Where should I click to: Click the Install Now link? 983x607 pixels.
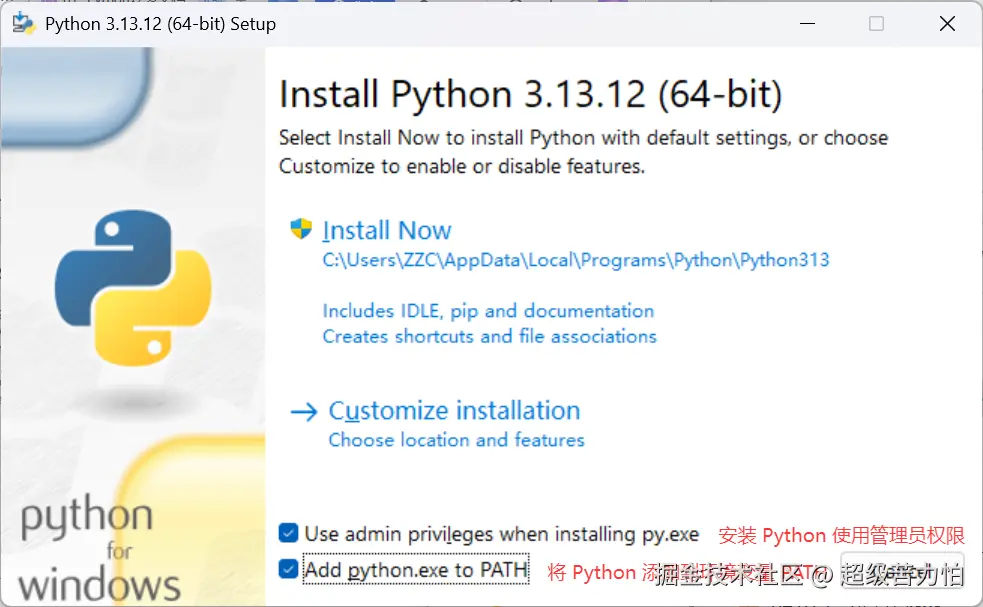[x=387, y=231]
